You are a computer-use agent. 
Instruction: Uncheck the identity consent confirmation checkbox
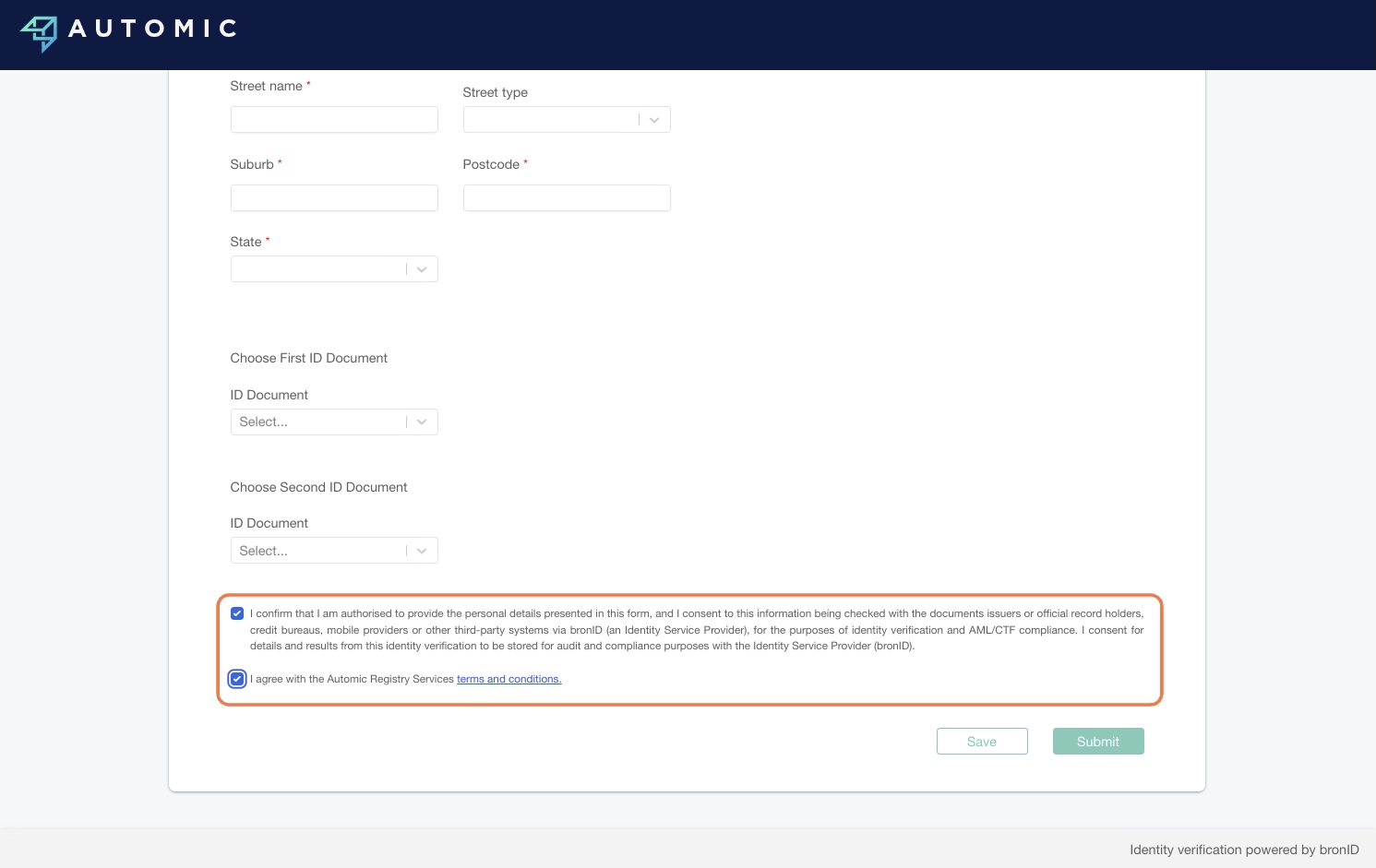click(237, 613)
